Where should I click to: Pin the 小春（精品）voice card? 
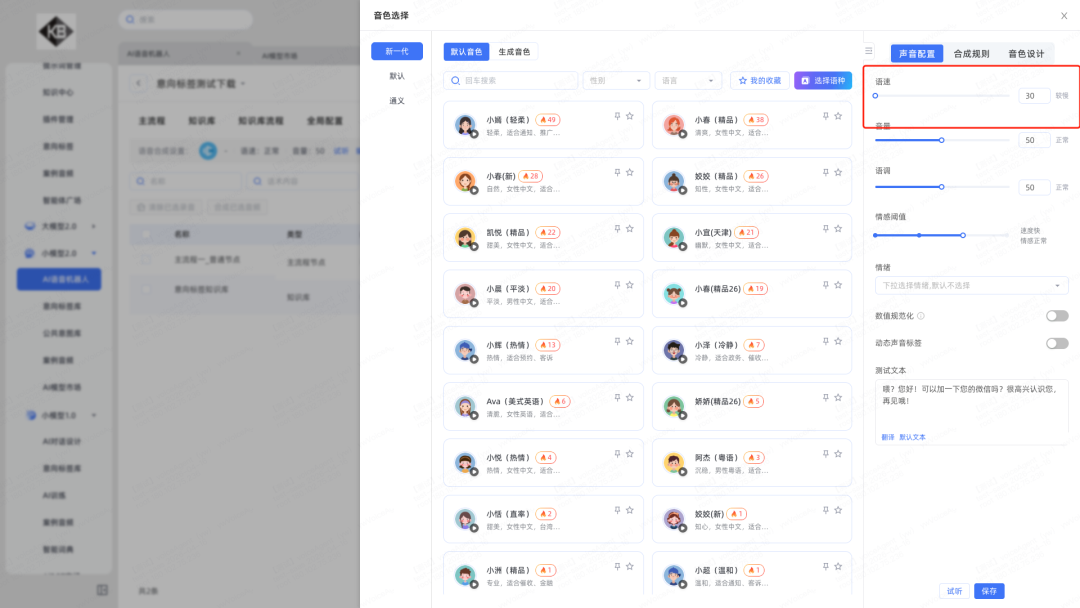pos(825,116)
